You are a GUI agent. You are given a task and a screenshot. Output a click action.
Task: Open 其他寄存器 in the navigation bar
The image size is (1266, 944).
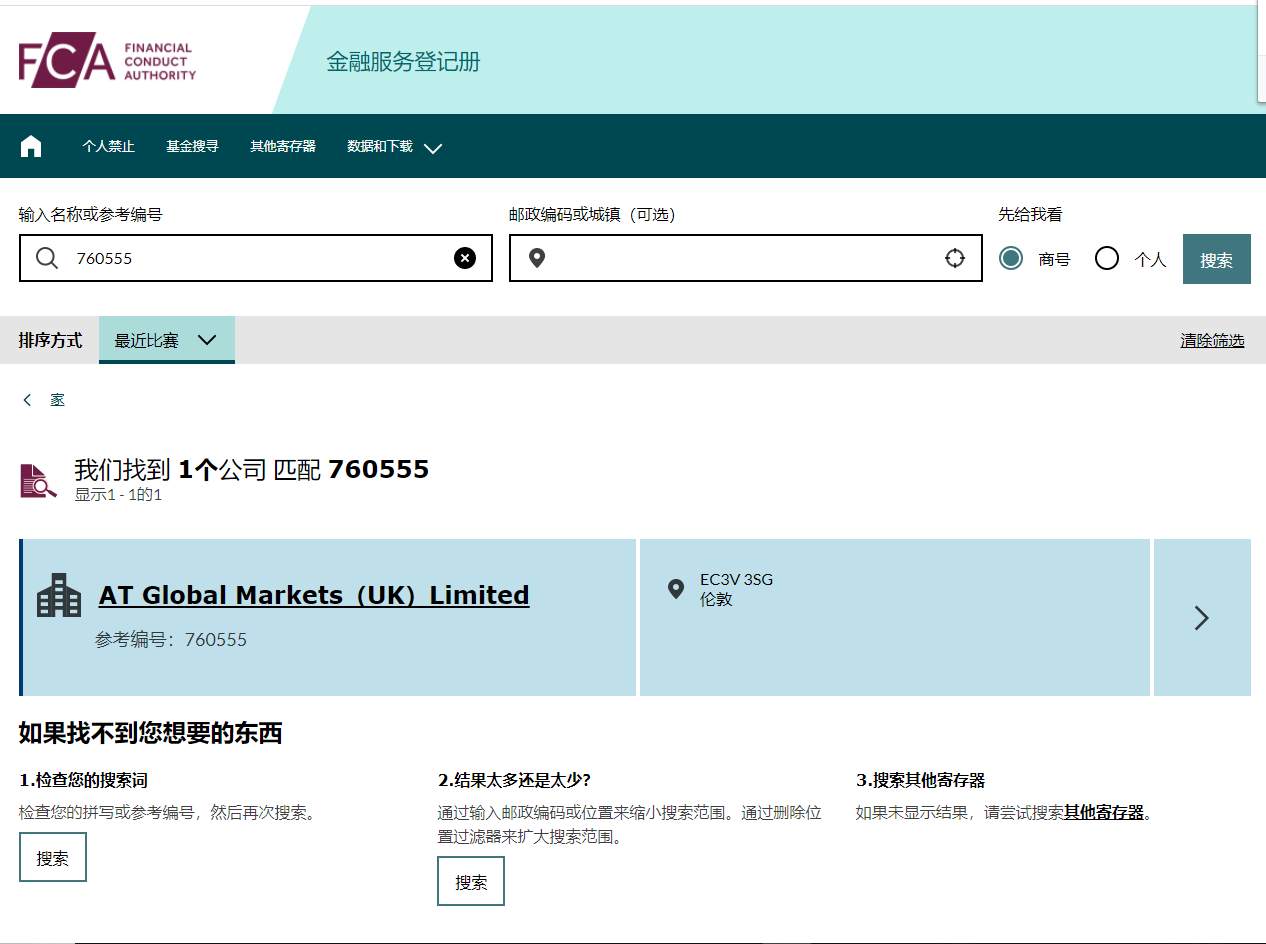(283, 146)
